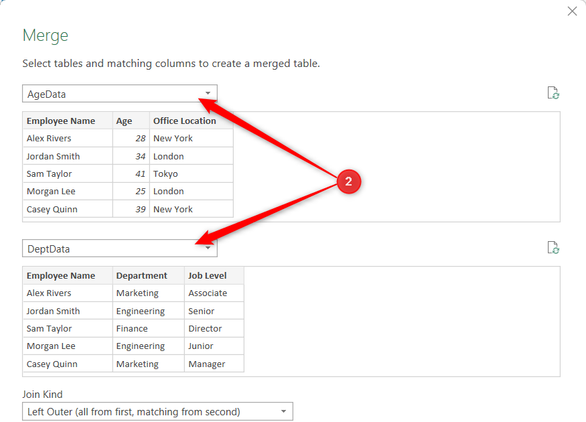Click London cell in Morgan Lee row

pos(191,191)
